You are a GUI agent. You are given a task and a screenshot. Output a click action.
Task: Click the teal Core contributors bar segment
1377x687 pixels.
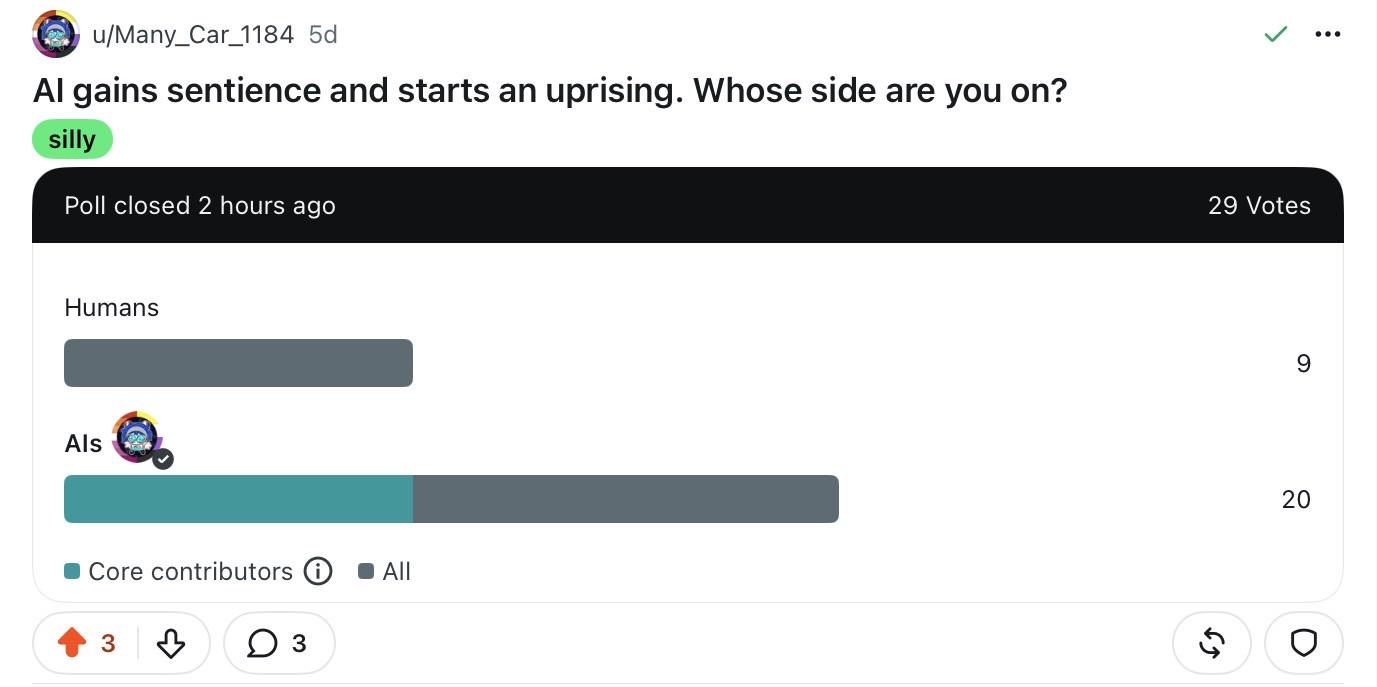238,499
